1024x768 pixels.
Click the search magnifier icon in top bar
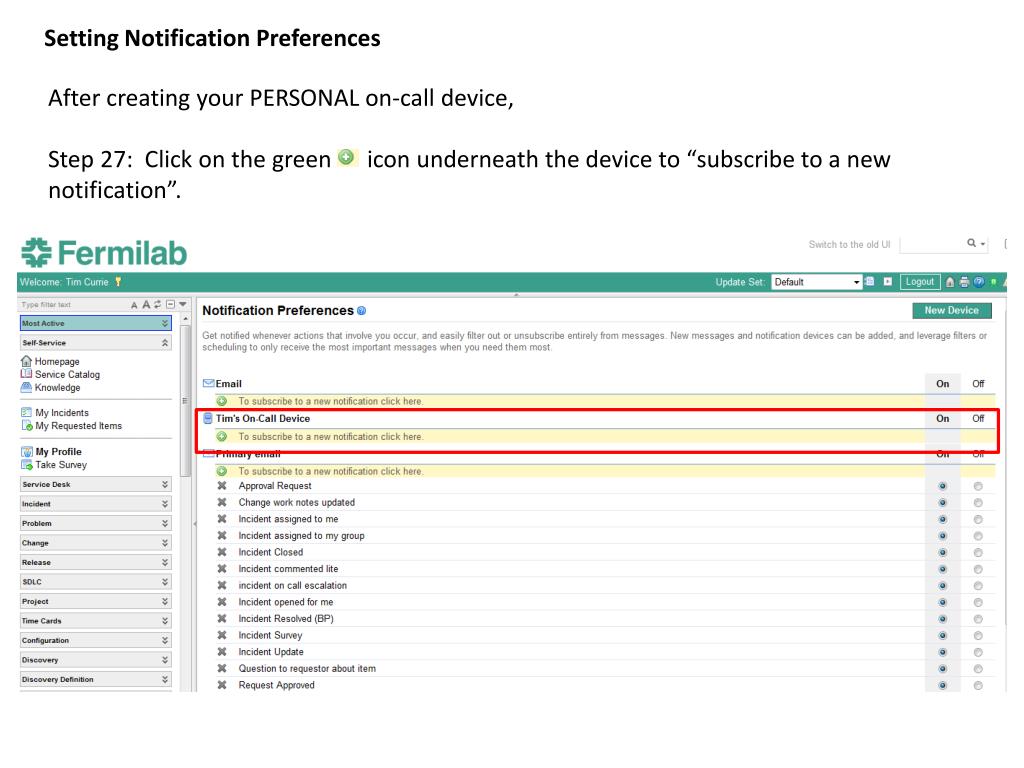pos(972,243)
